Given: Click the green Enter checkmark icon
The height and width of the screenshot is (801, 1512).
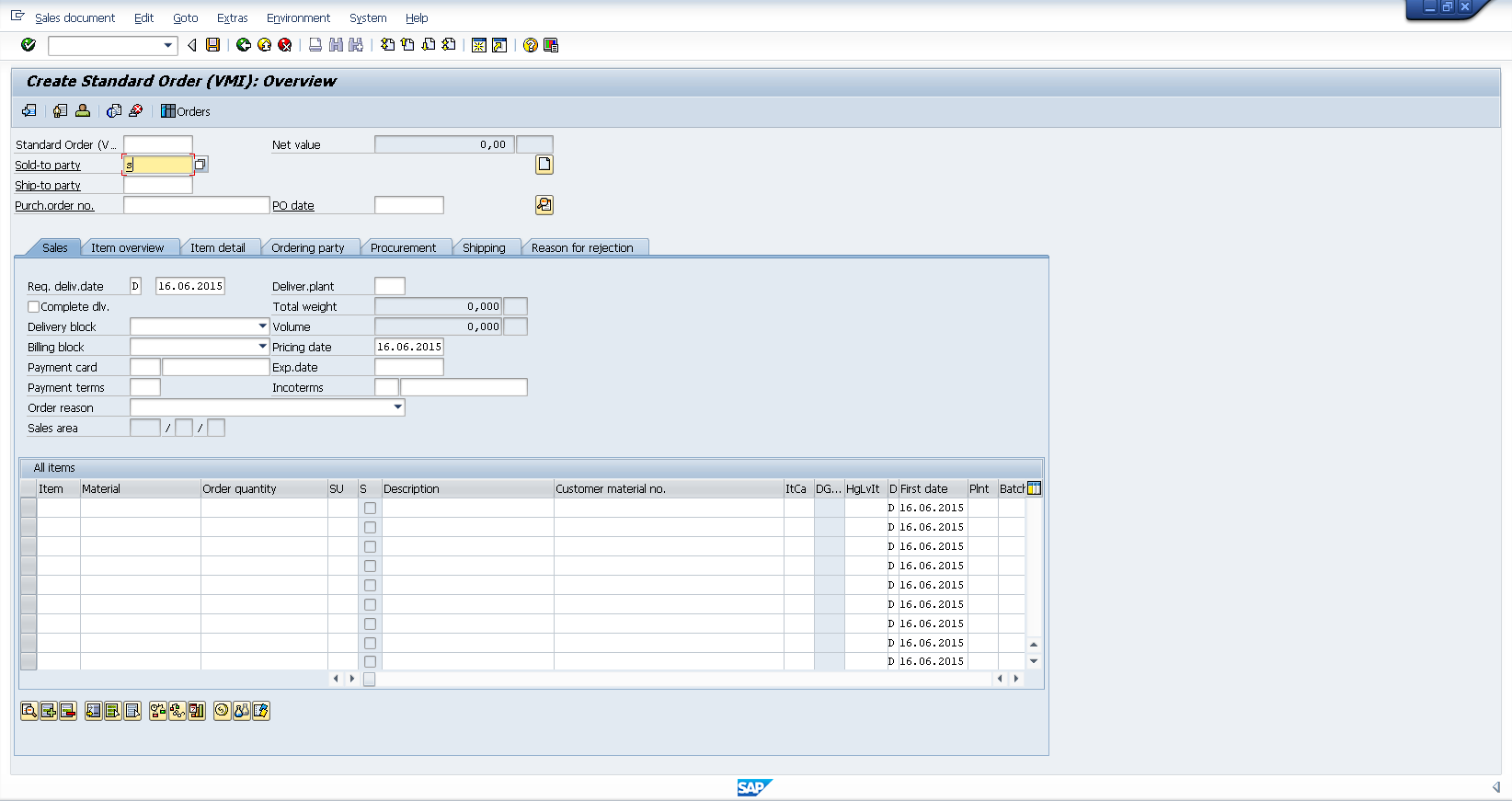Looking at the screenshot, I should coord(29,45).
